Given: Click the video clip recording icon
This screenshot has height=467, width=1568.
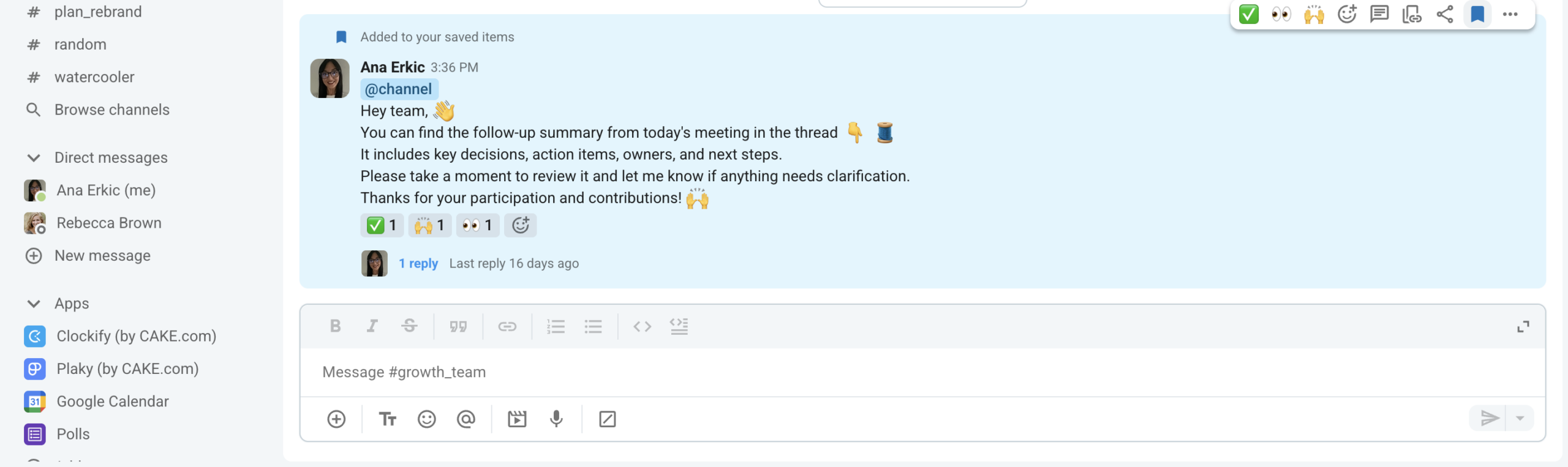Looking at the screenshot, I should 517,419.
